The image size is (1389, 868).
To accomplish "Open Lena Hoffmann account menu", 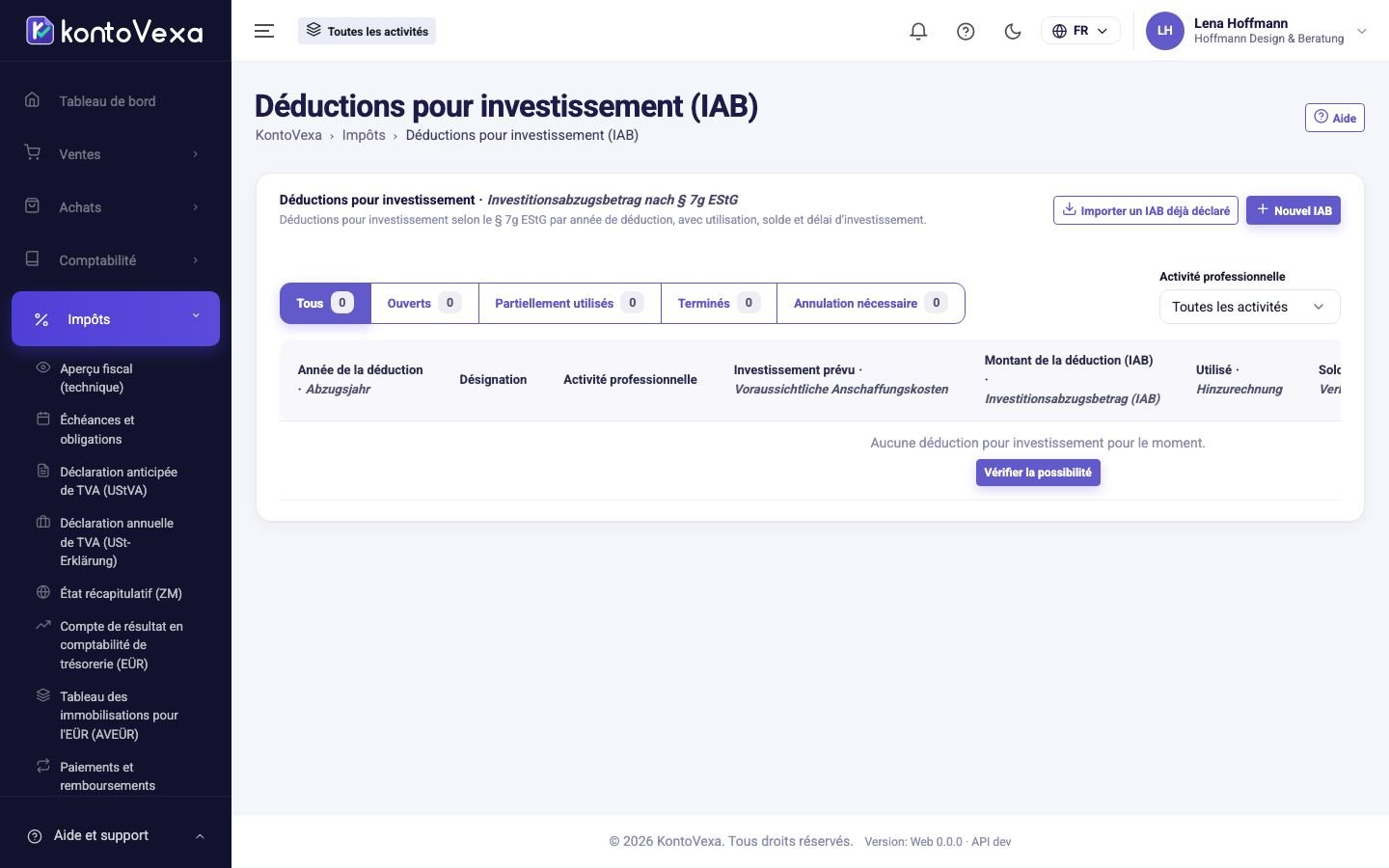I will (x=1257, y=31).
